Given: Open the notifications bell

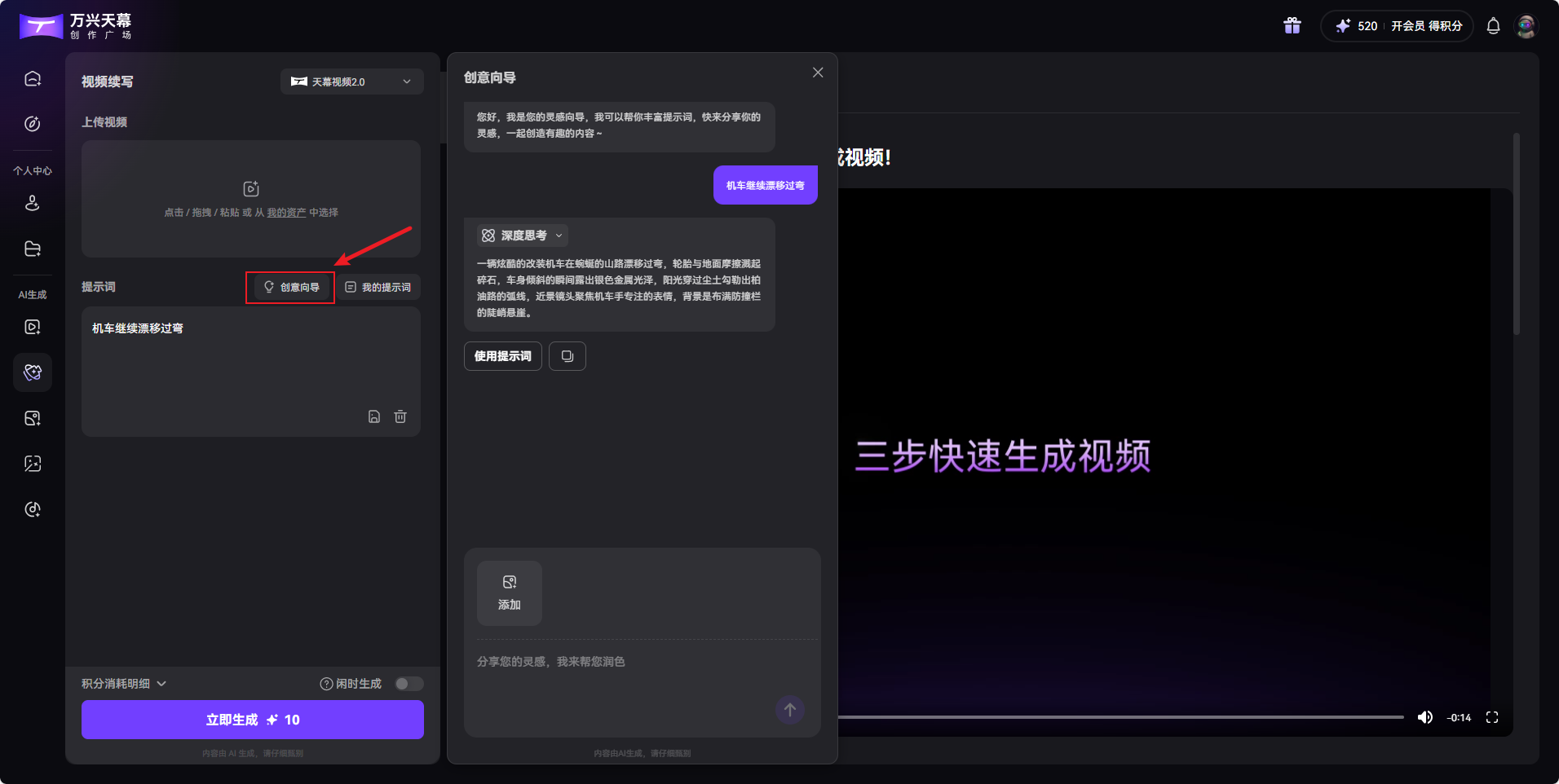Looking at the screenshot, I should tap(1493, 26).
